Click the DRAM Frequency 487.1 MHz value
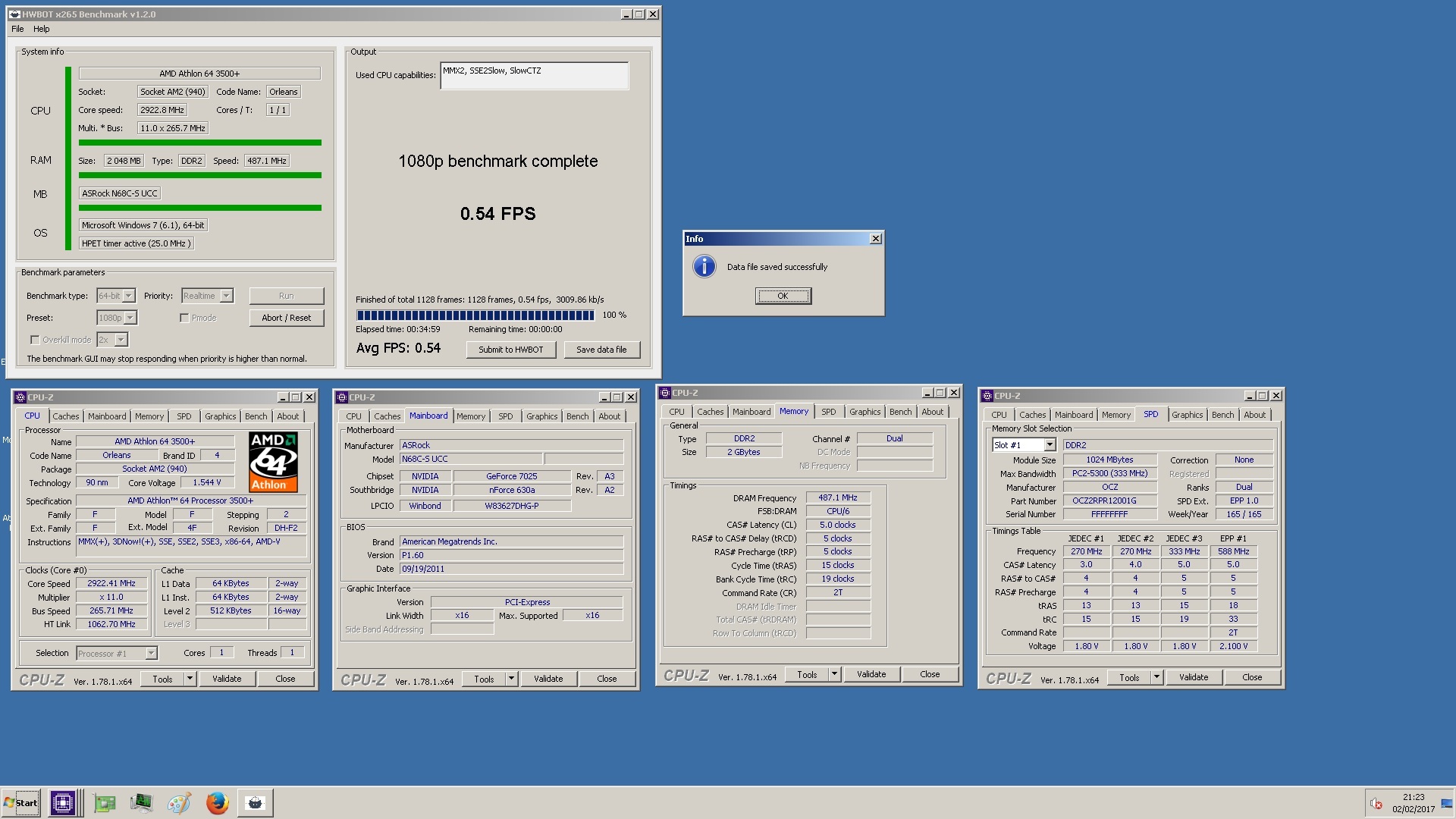The width and height of the screenshot is (1456, 819). pos(838,497)
